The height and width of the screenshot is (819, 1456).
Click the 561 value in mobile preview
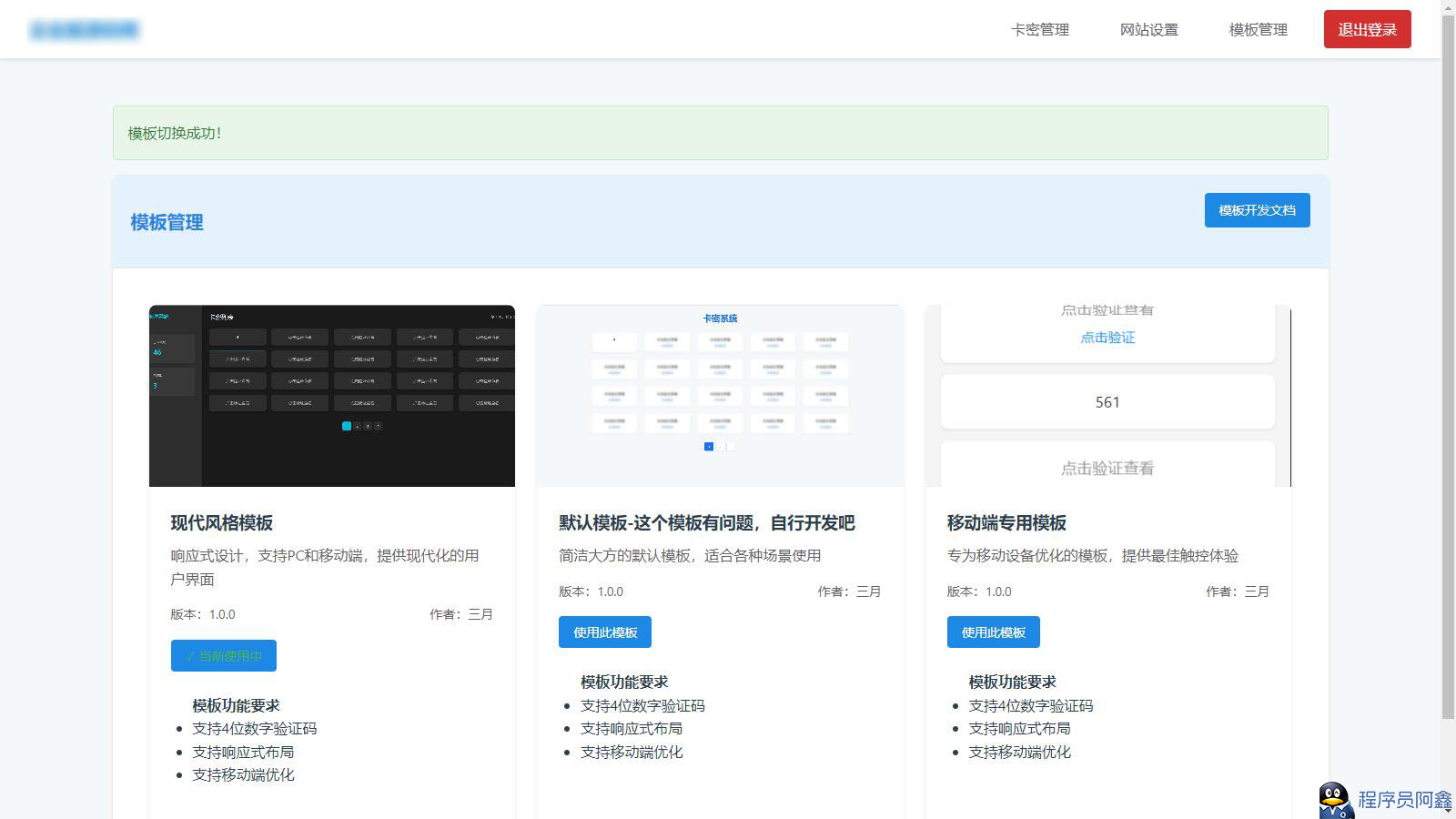pos(1107,402)
